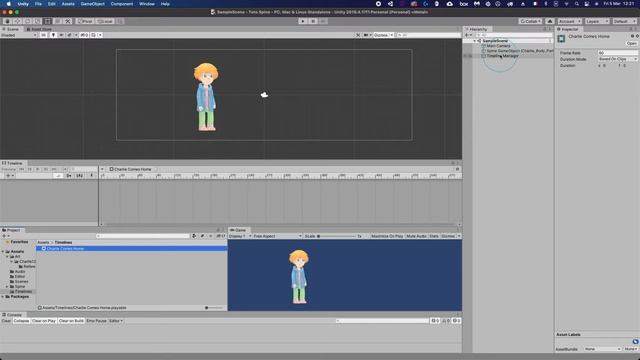Toggle Local/Global handle rotation

coord(104,21)
